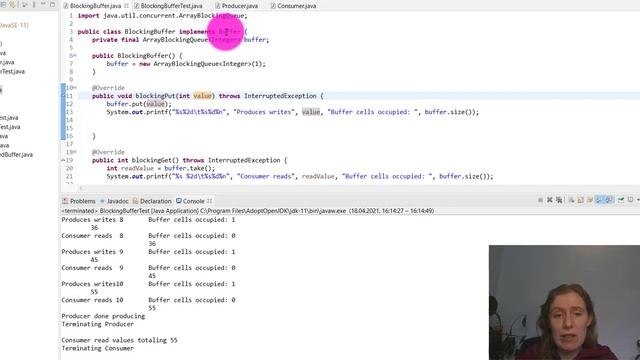This screenshot has height=360, width=640.
Task: Click the override marker beside line 19
Action: (63, 160)
